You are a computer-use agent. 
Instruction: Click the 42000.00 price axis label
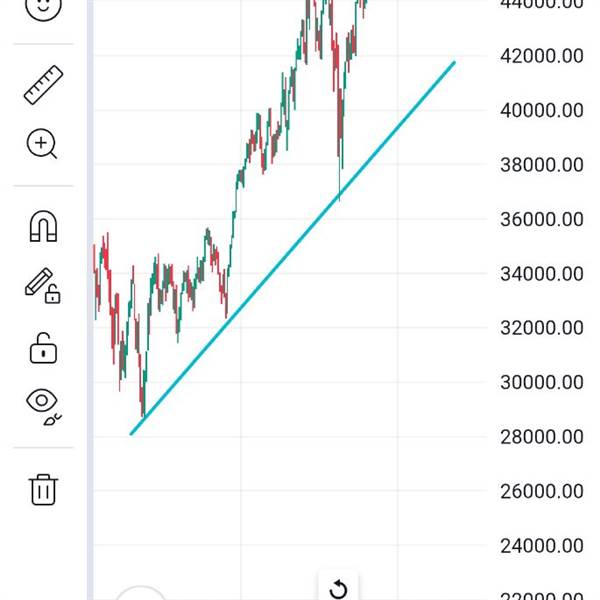click(541, 56)
